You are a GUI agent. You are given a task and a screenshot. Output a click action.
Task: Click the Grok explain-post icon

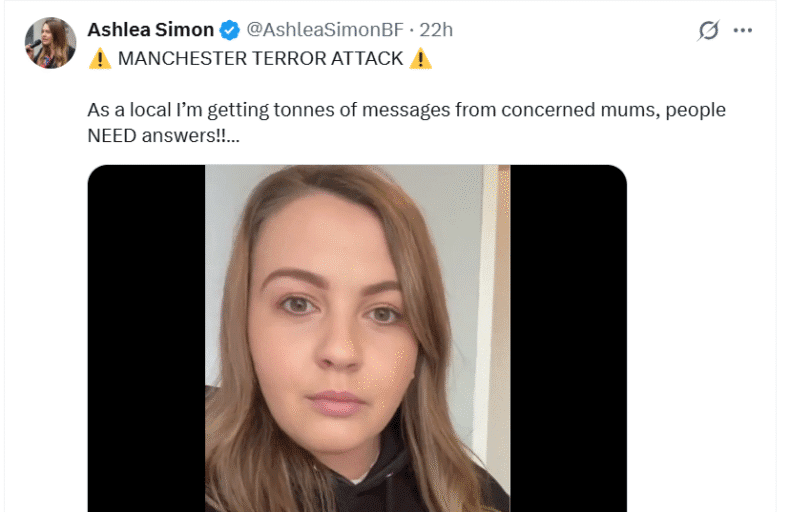pos(708,30)
